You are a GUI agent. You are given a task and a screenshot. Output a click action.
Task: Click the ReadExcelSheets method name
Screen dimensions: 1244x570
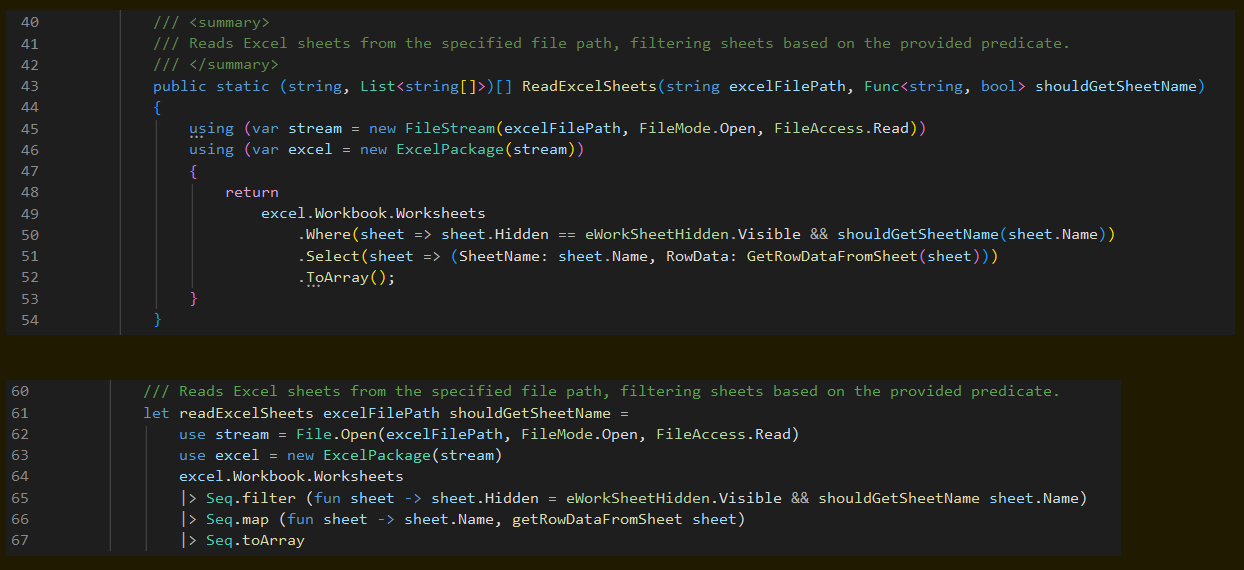(589, 86)
